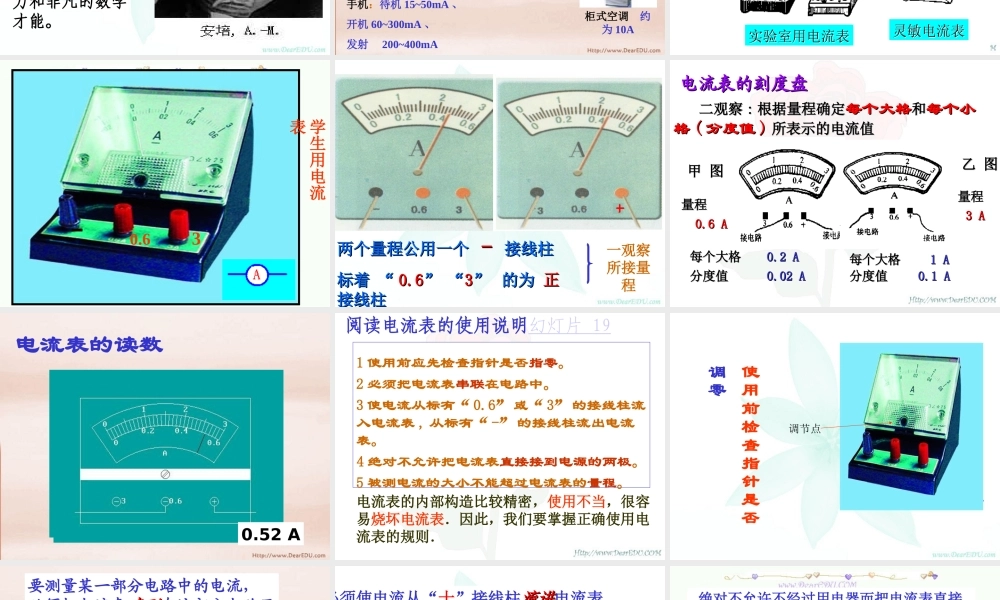This screenshot has height=600, width=1000.
Task: Click the 阅读电流表的使用说明 title
Action: pyautogui.click(x=436, y=325)
